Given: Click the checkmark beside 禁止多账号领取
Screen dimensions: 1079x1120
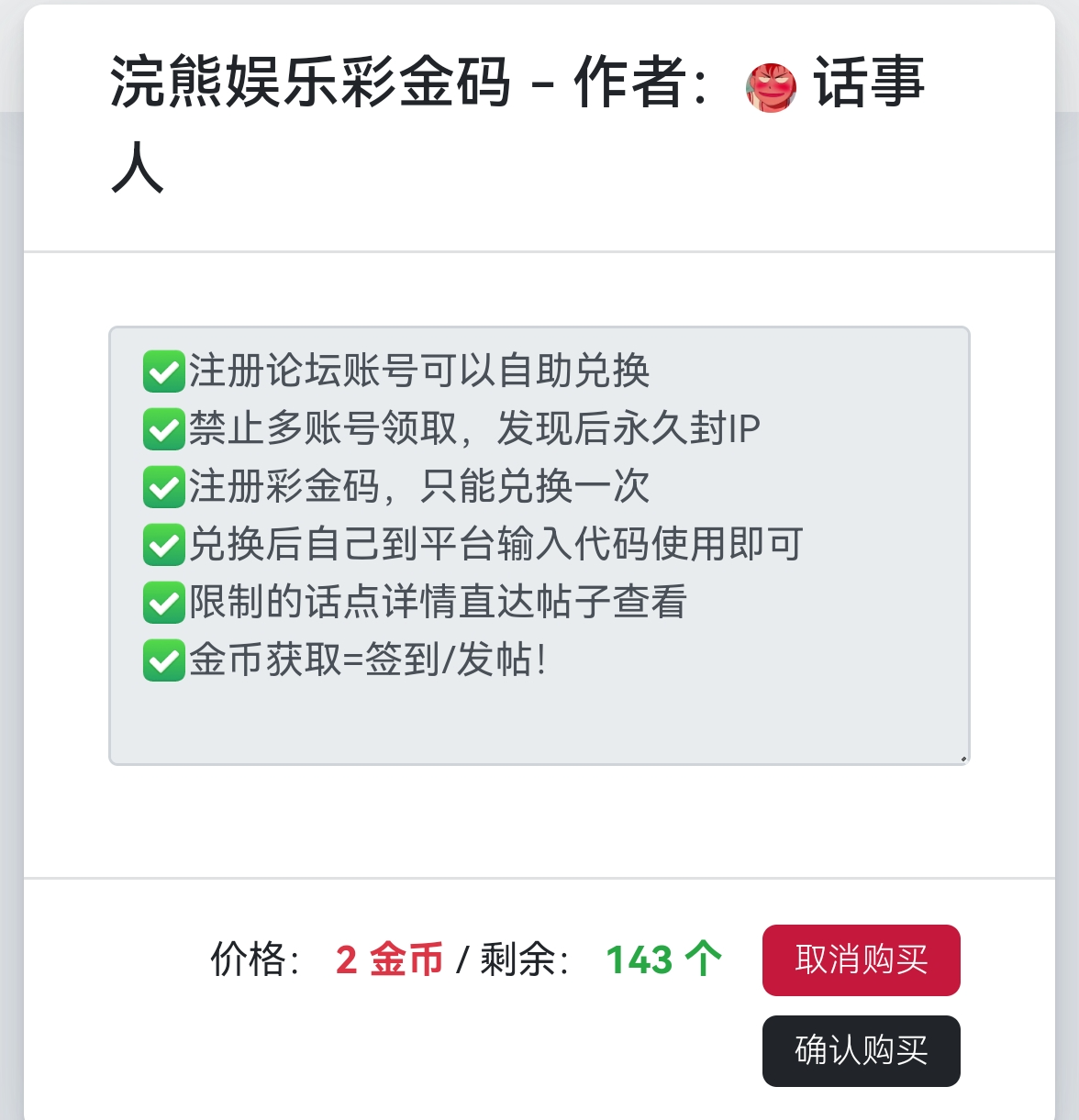Looking at the screenshot, I should point(164,429).
